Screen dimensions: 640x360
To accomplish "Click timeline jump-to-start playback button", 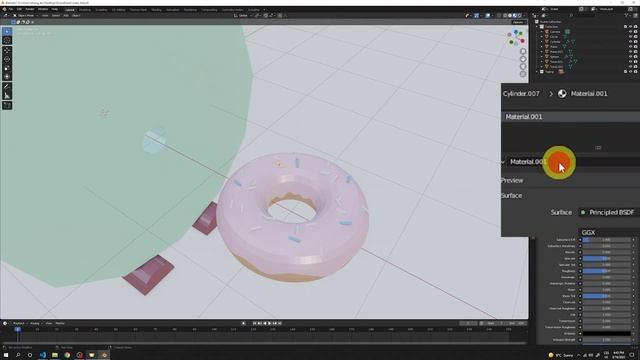I will [x=255, y=323].
